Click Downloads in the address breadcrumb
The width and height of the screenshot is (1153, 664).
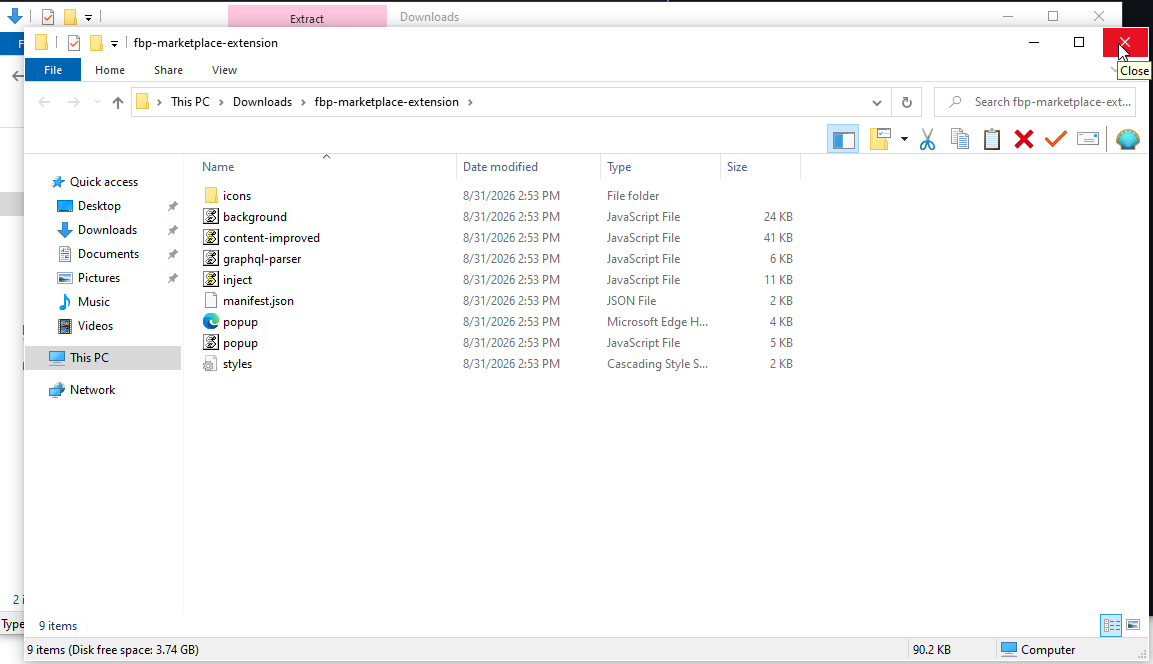263,102
